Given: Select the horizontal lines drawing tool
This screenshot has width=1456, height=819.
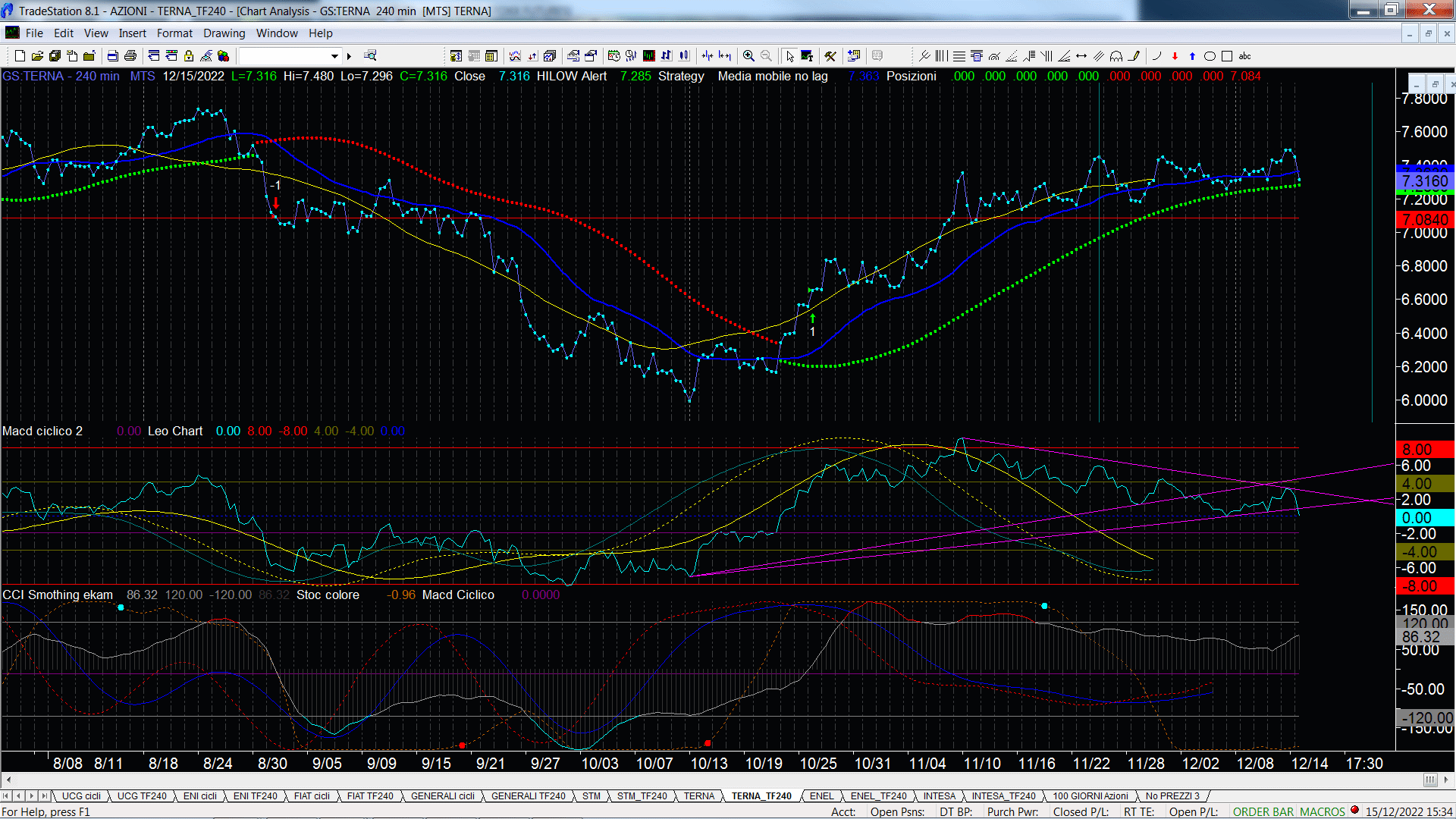Looking at the screenshot, I should tap(959, 56).
